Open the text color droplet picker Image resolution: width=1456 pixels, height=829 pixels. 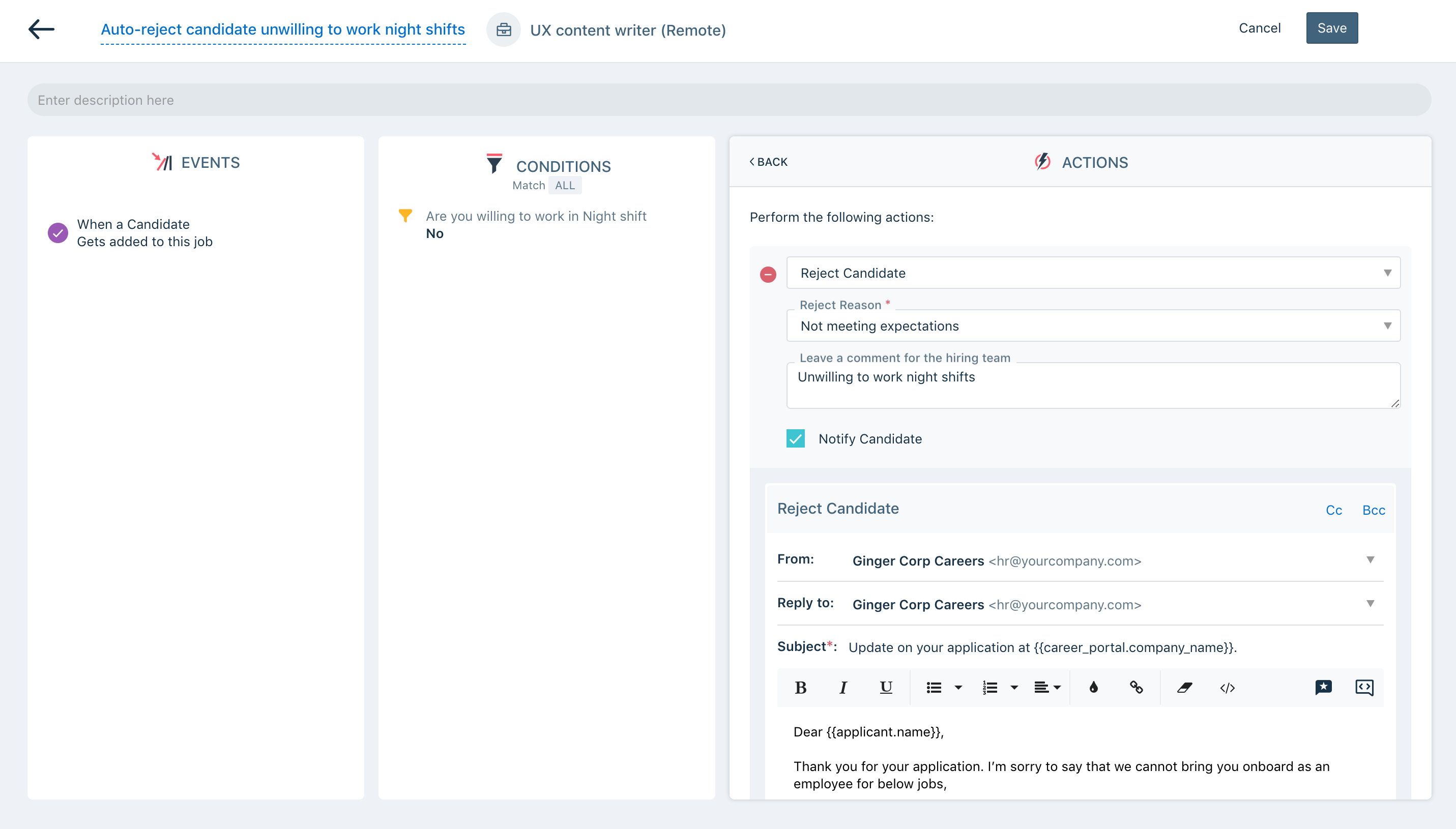click(x=1094, y=688)
